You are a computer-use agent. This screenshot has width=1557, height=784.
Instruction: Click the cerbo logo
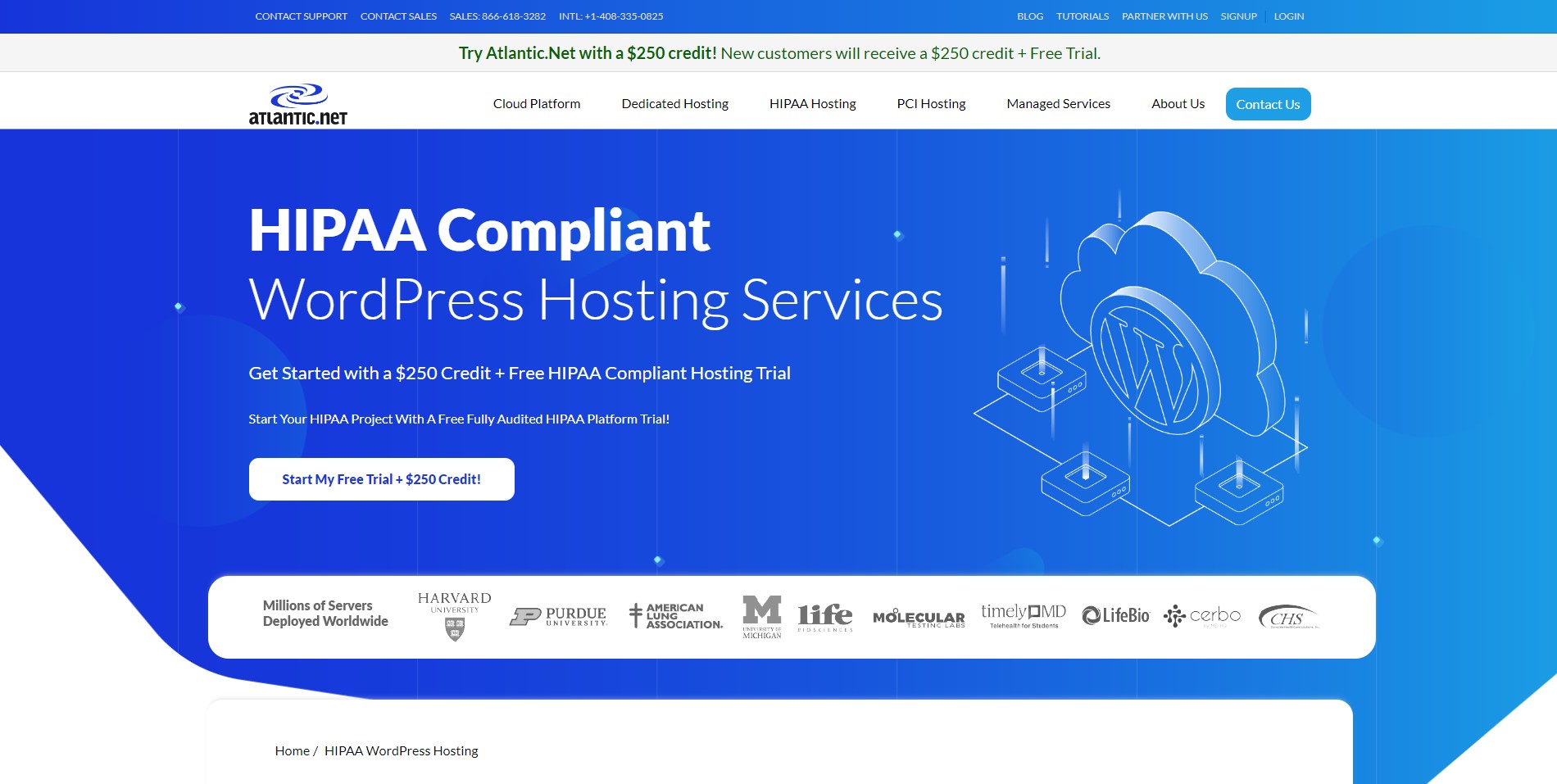[x=1202, y=615]
